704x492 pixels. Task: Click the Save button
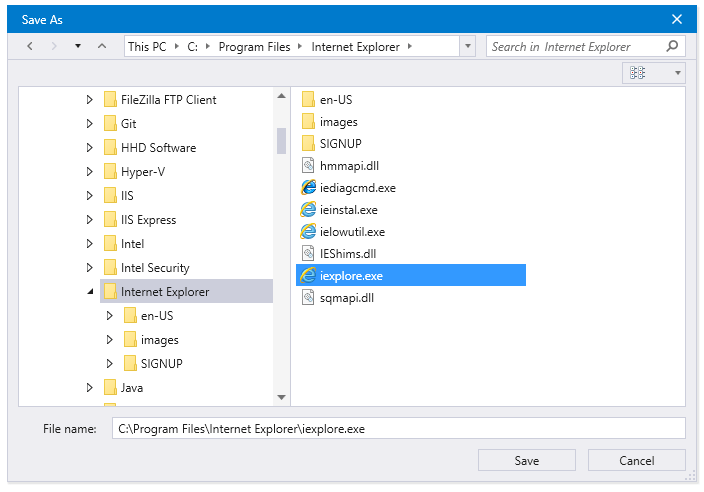click(527, 460)
